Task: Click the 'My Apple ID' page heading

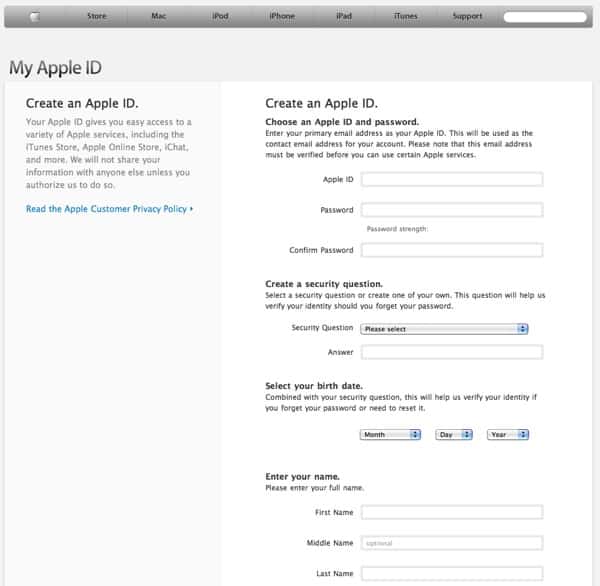Action: (x=55, y=68)
